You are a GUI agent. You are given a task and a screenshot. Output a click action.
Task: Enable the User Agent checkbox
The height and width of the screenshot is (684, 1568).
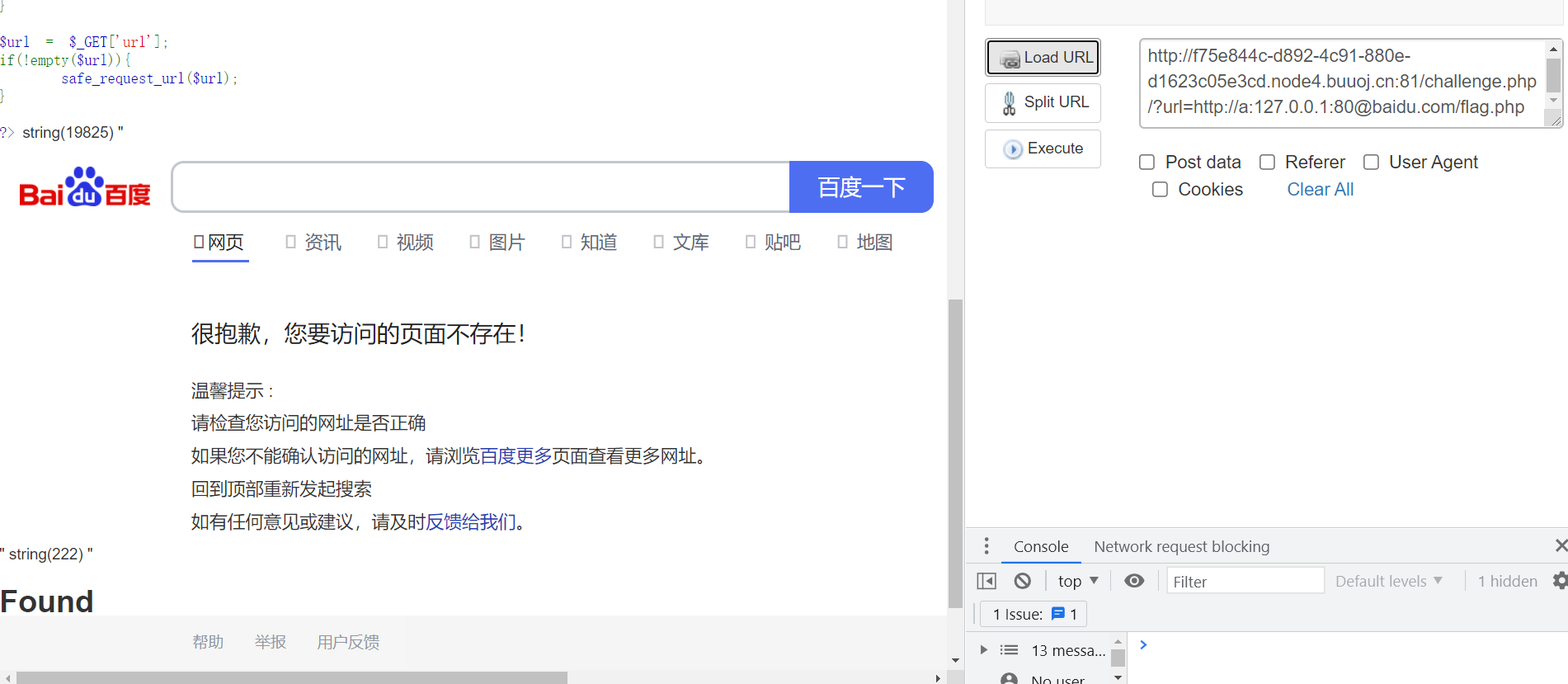coord(1371,163)
